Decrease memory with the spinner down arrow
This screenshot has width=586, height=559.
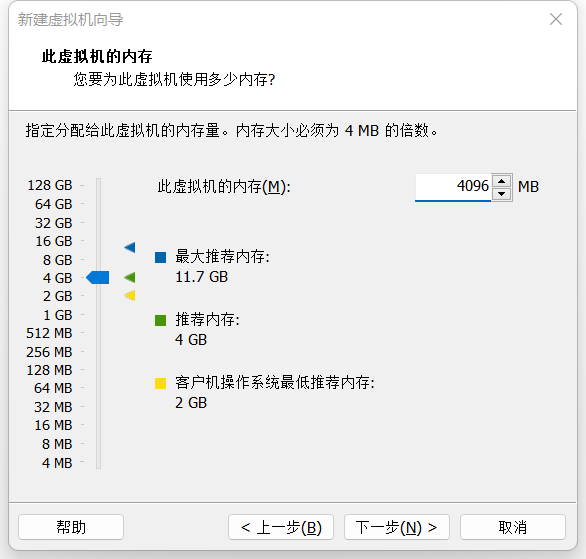pyautogui.click(x=502, y=194)
